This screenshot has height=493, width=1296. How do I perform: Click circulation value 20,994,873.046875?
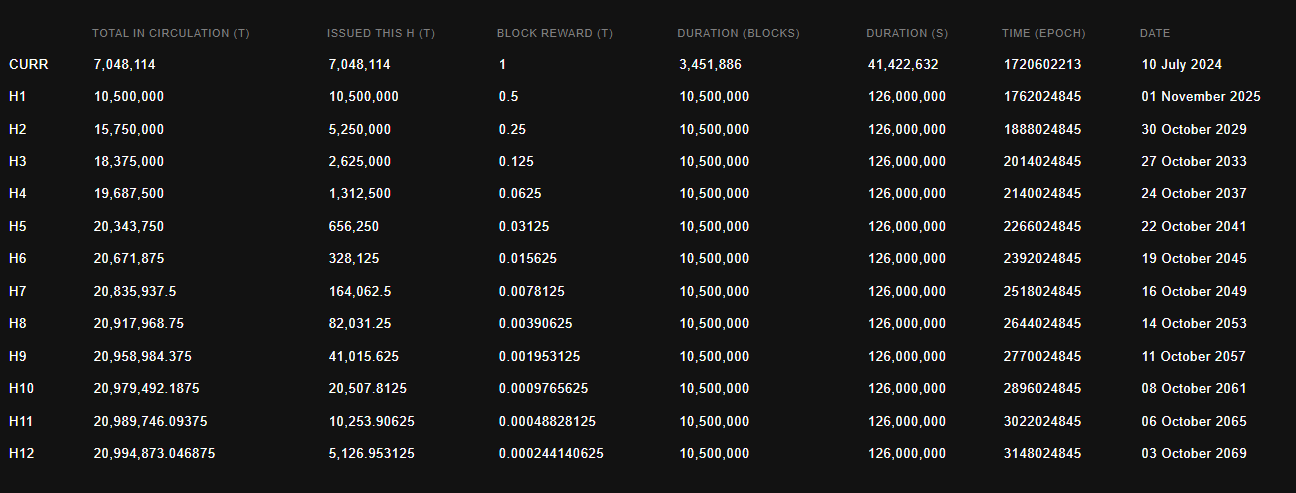click(154, 454)
